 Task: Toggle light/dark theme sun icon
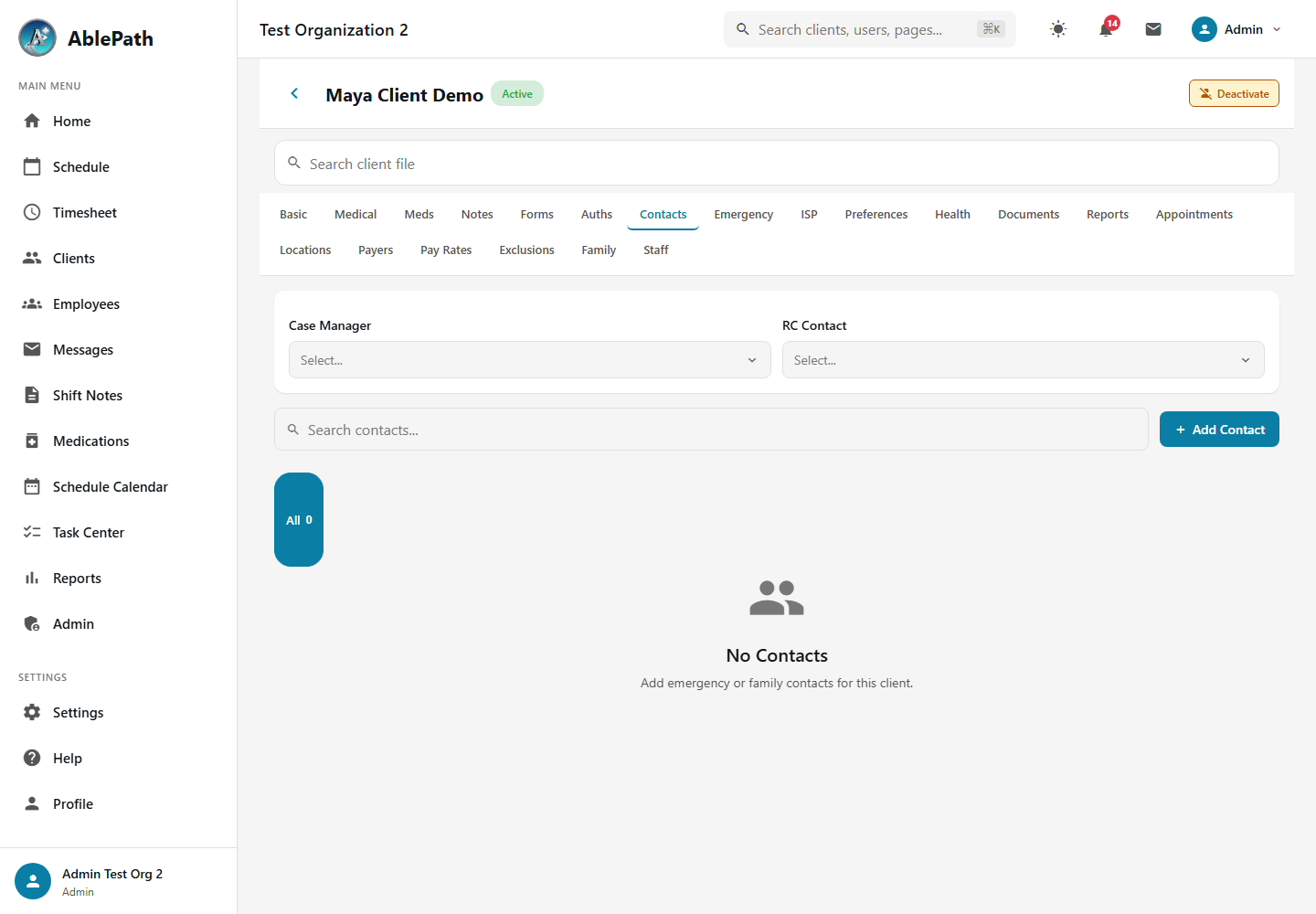click(x=1058, y=29)
